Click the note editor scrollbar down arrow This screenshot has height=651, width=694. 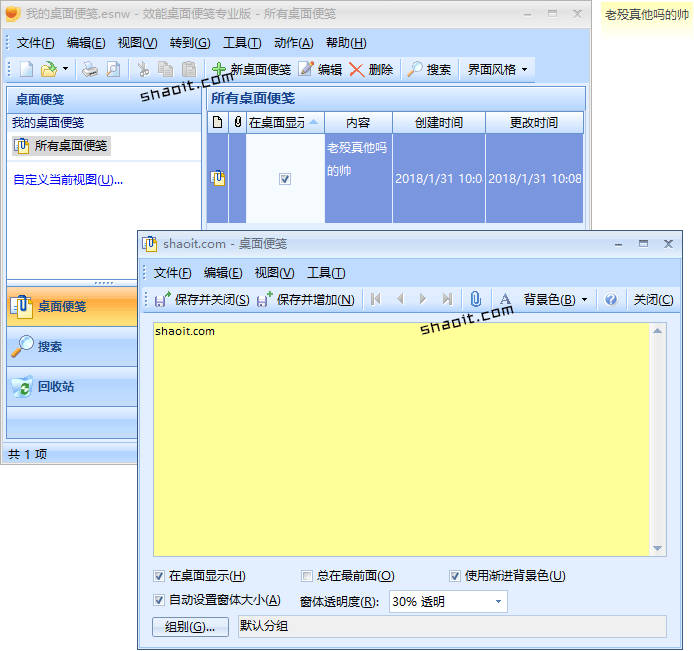[658, 548]
